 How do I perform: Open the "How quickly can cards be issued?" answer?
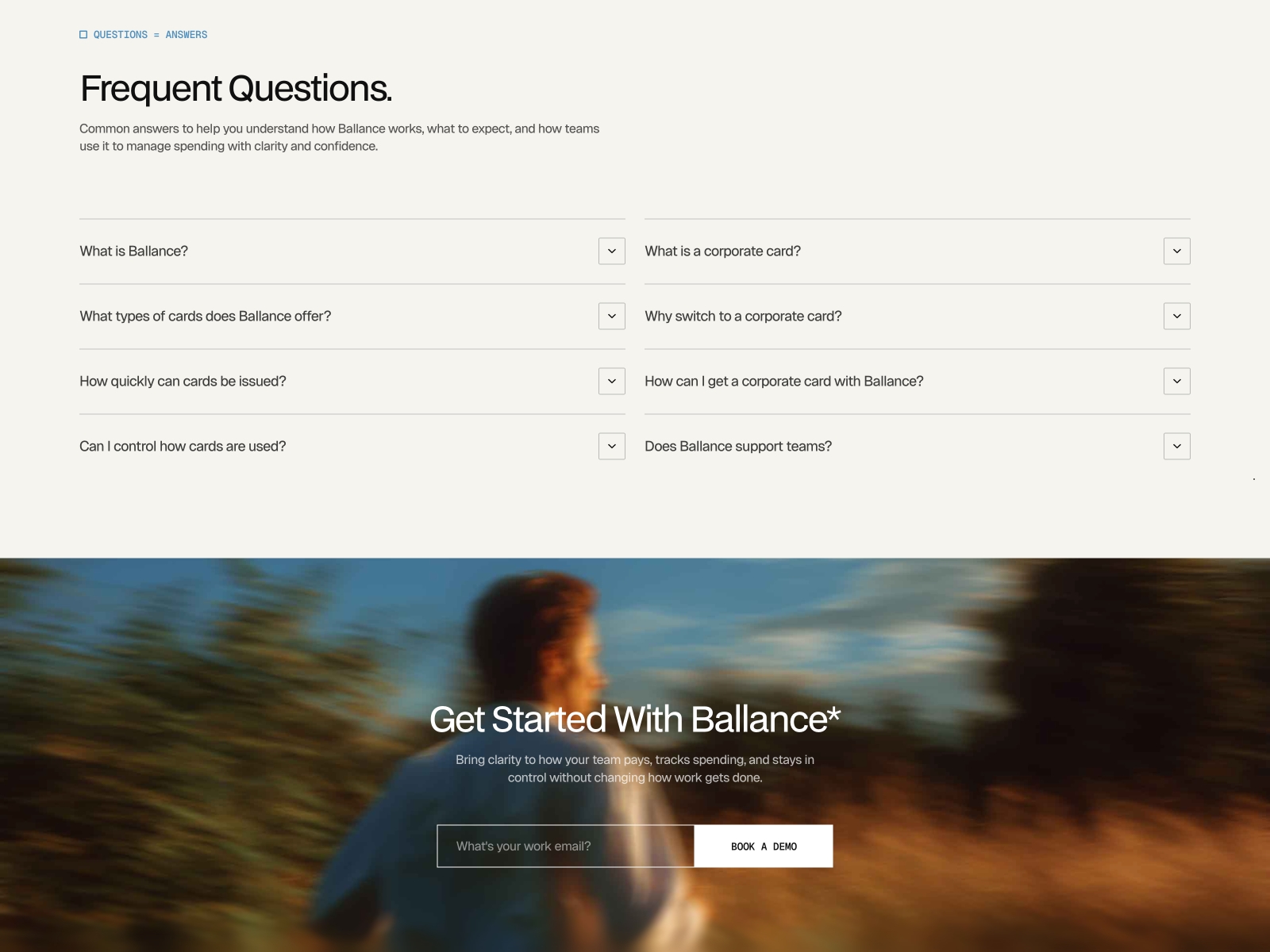pos(611,381)
